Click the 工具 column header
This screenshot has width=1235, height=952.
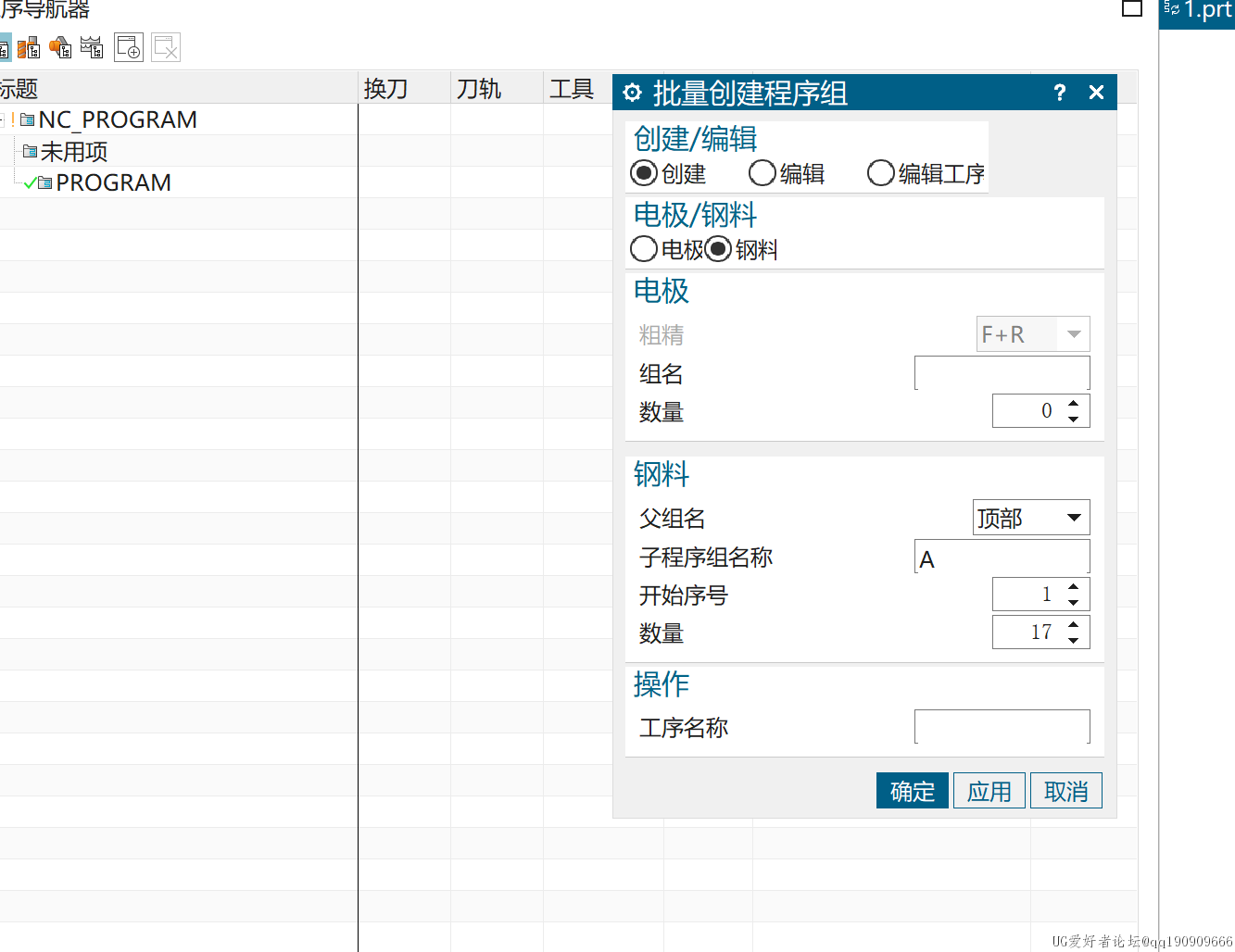(578, 89)
